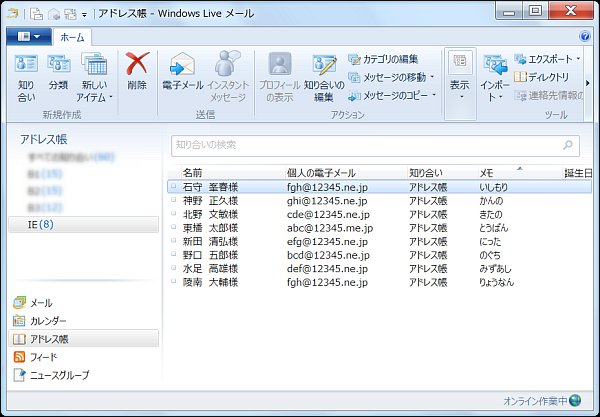600x417 pixels.
Task: Click the 知り合いの編集 icon
Action: coord(324,64)
